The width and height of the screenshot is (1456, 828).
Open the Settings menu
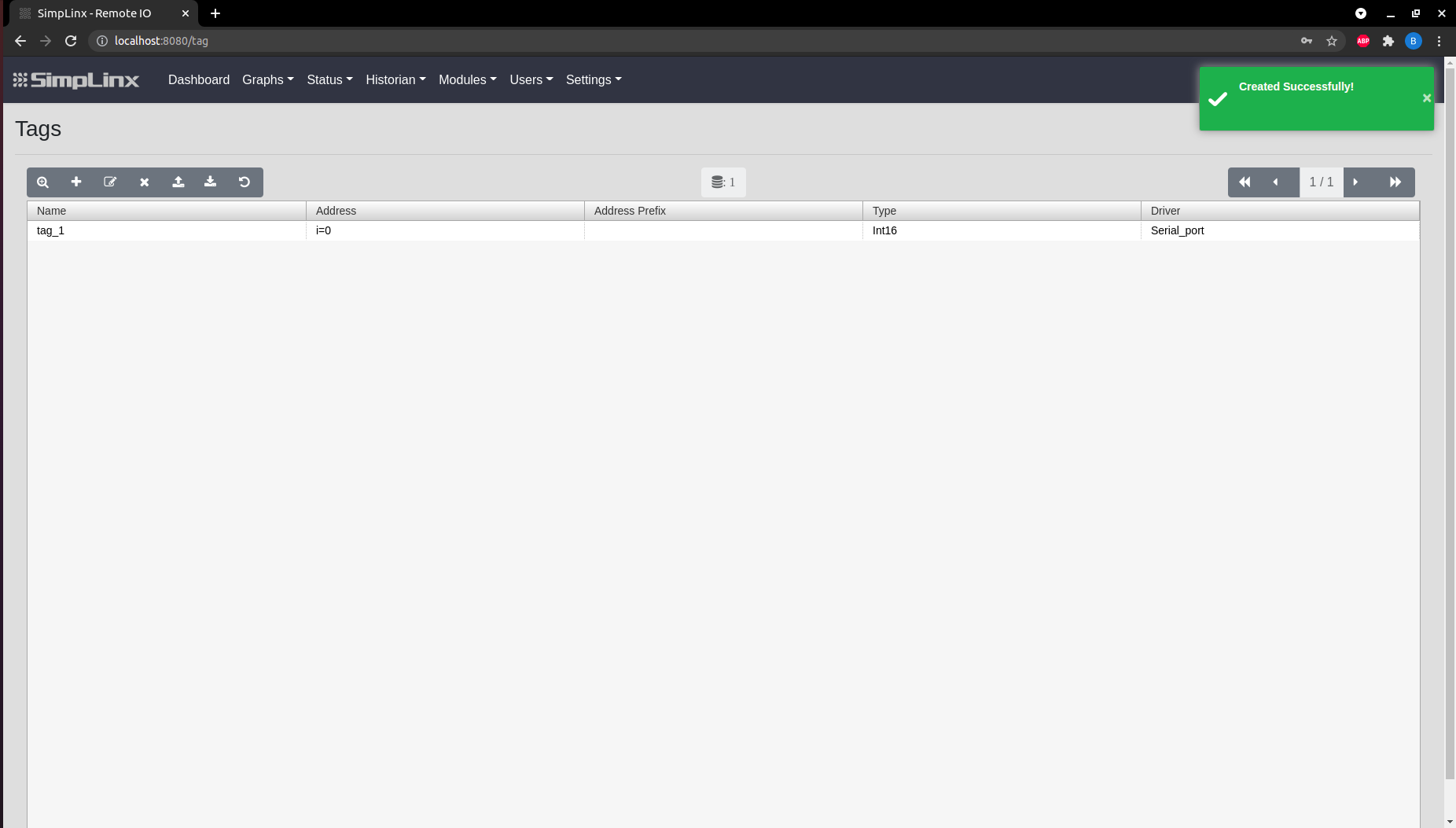point(594,80)
